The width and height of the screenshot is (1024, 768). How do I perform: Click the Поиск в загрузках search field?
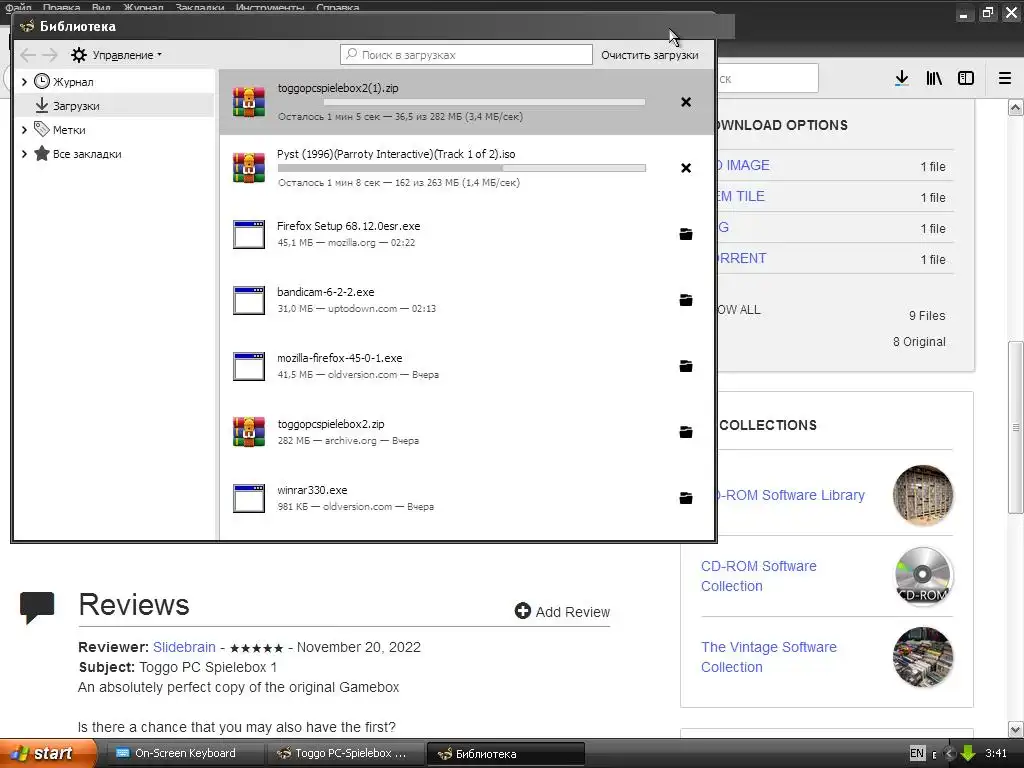click(466, 55)
